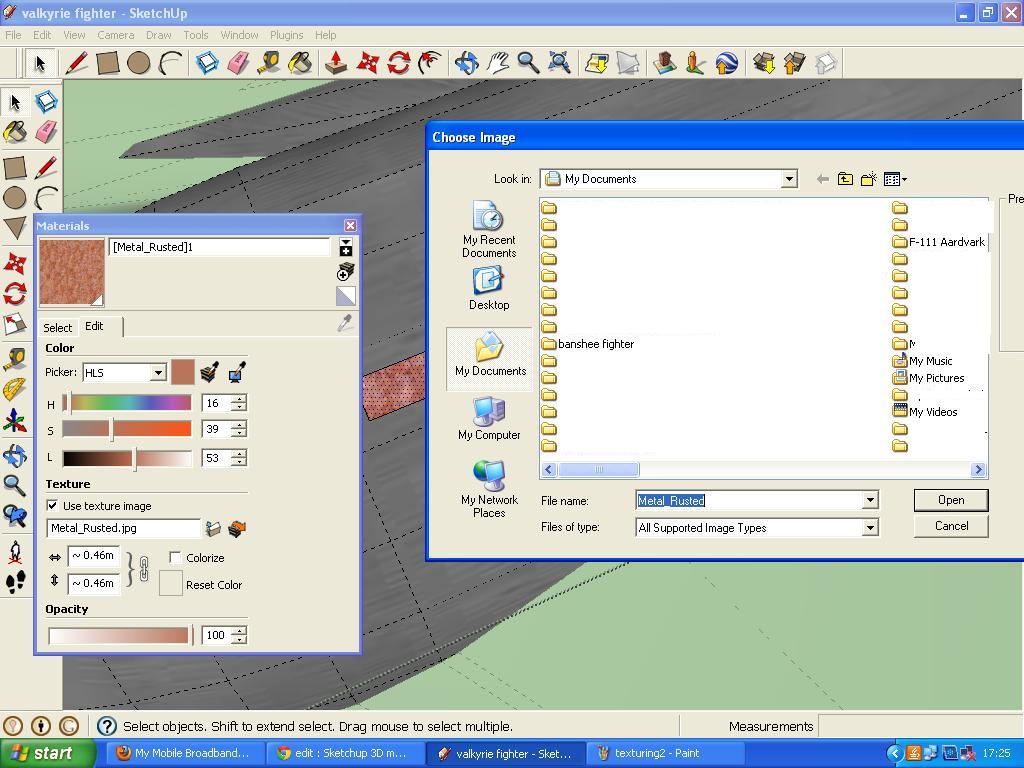Enable the Colorize checkbox
1024x768 pixels.
point(176,557)
